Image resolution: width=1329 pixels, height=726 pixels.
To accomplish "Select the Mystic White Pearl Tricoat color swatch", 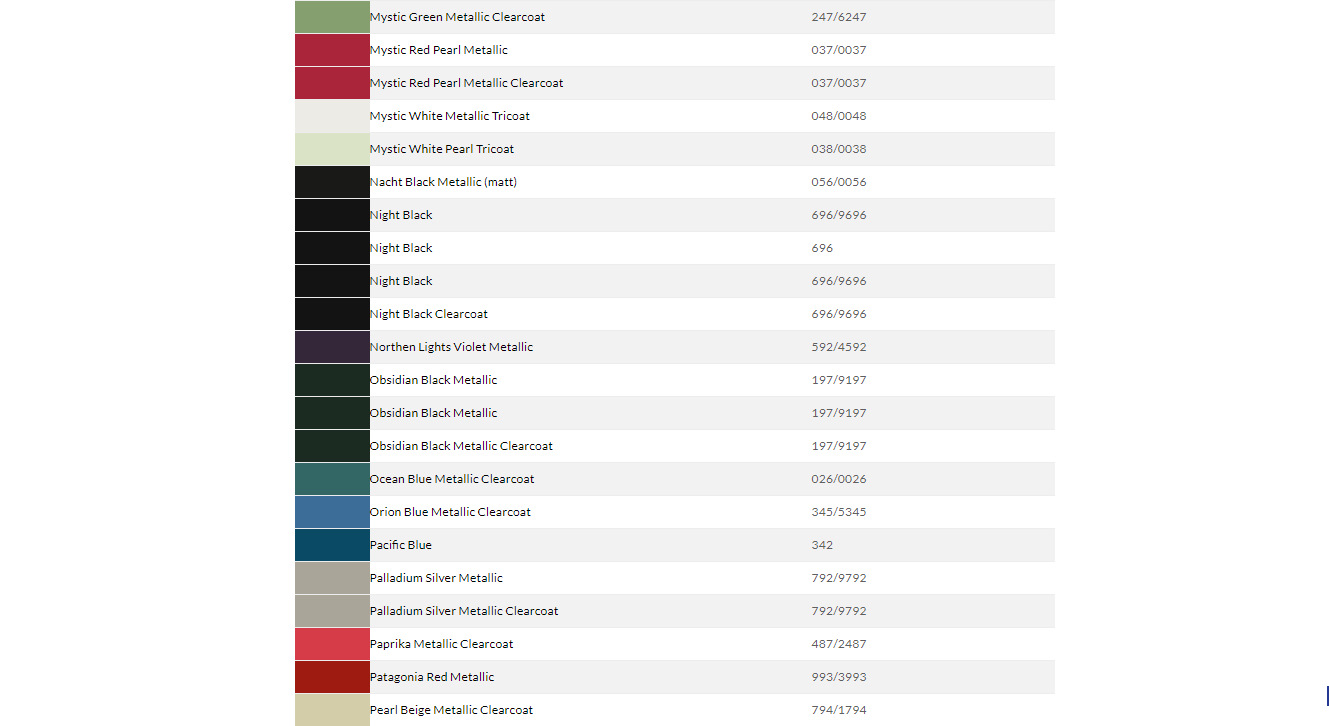I will pos(332,149).
